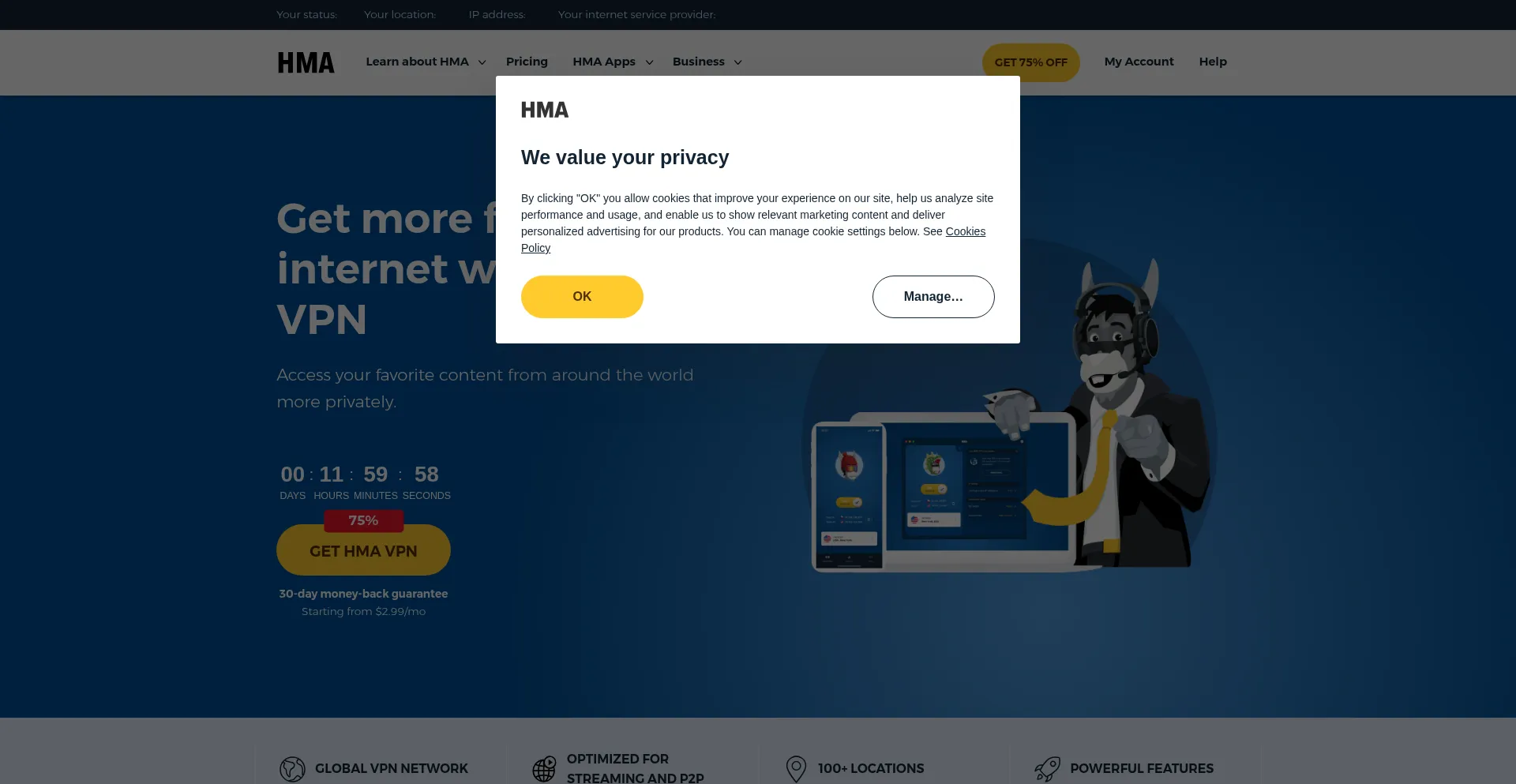
Task: Open the Cookies Policy link
Action: coord(753,239)
